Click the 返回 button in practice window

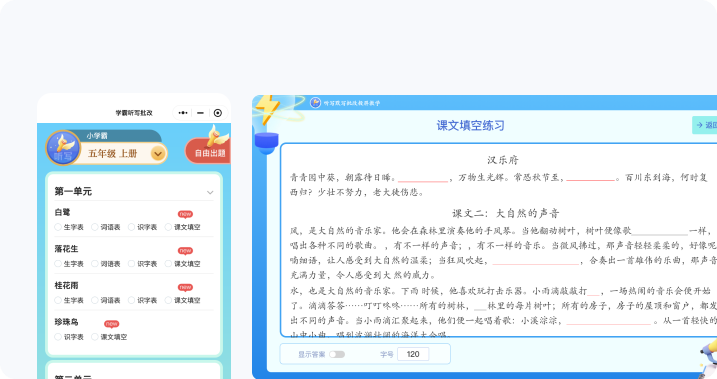click(x=705, y=125)
